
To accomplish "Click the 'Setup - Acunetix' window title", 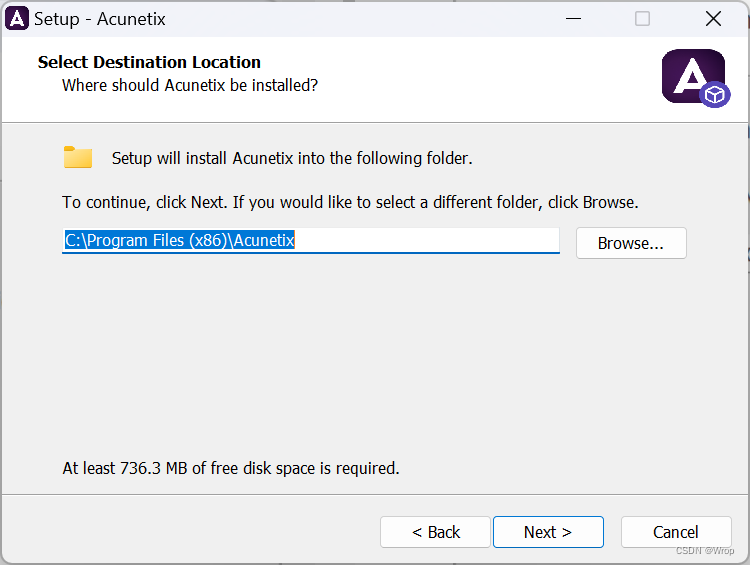I will [99, 19].
